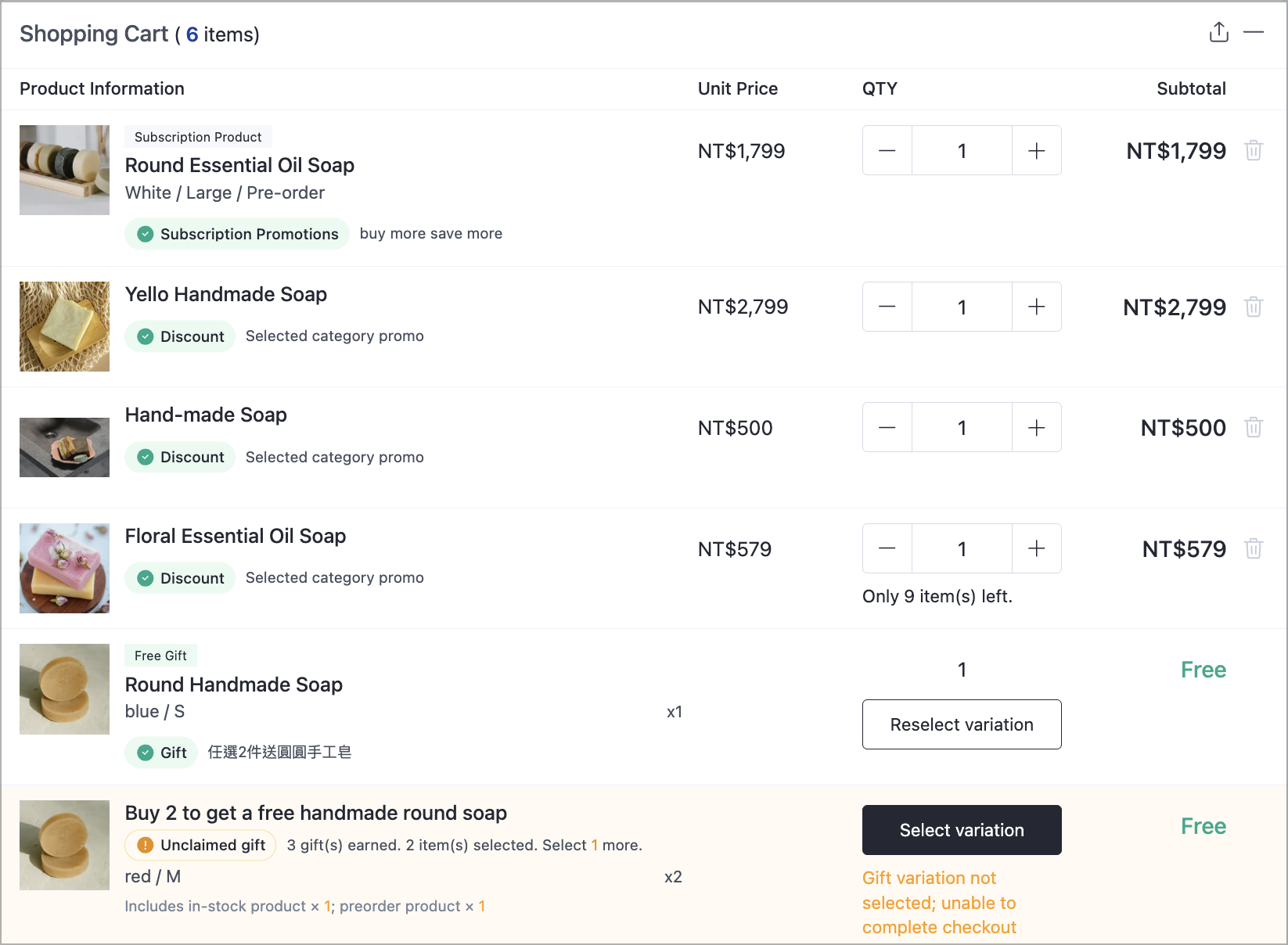Open the Hand-made Soap product title
This screenshot has height=945, width=1288.
pos(206,415)
